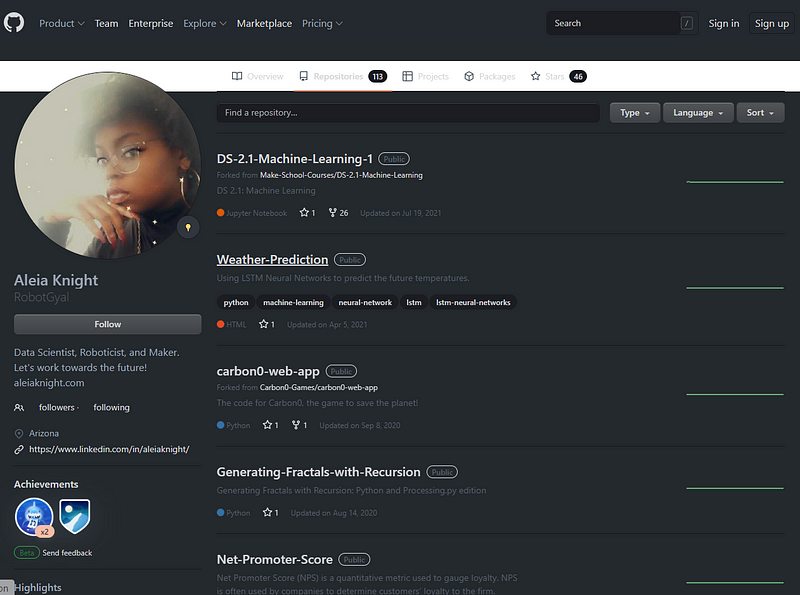Click the Repositories repo icon

tap(304, 76)
